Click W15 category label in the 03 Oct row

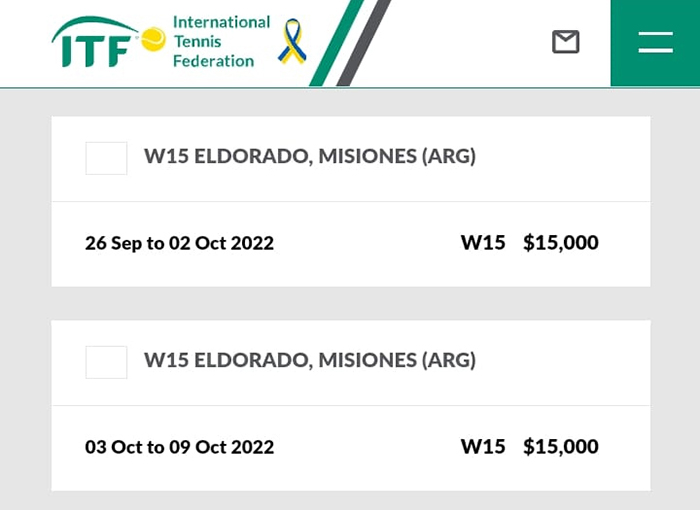483,447
